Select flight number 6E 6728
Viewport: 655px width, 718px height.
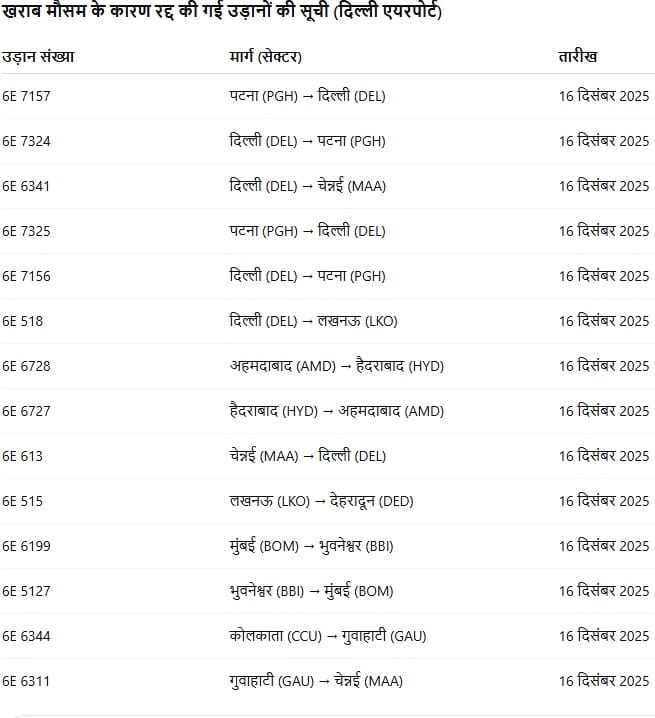[x=26, y=366]
